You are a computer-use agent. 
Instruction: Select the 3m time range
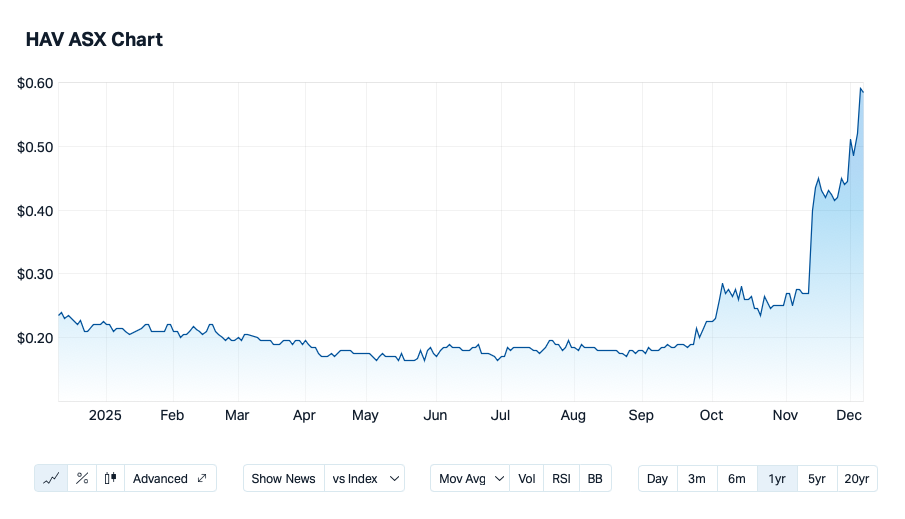[697, 478]
